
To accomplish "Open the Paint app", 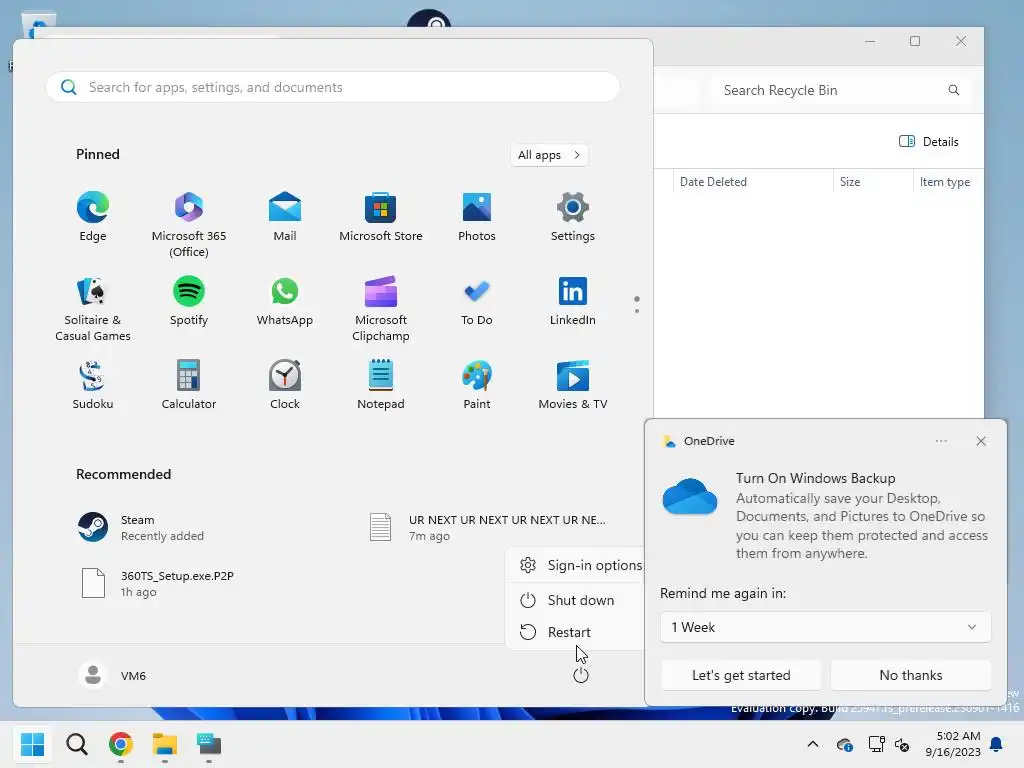I will (x=477, y=385).
